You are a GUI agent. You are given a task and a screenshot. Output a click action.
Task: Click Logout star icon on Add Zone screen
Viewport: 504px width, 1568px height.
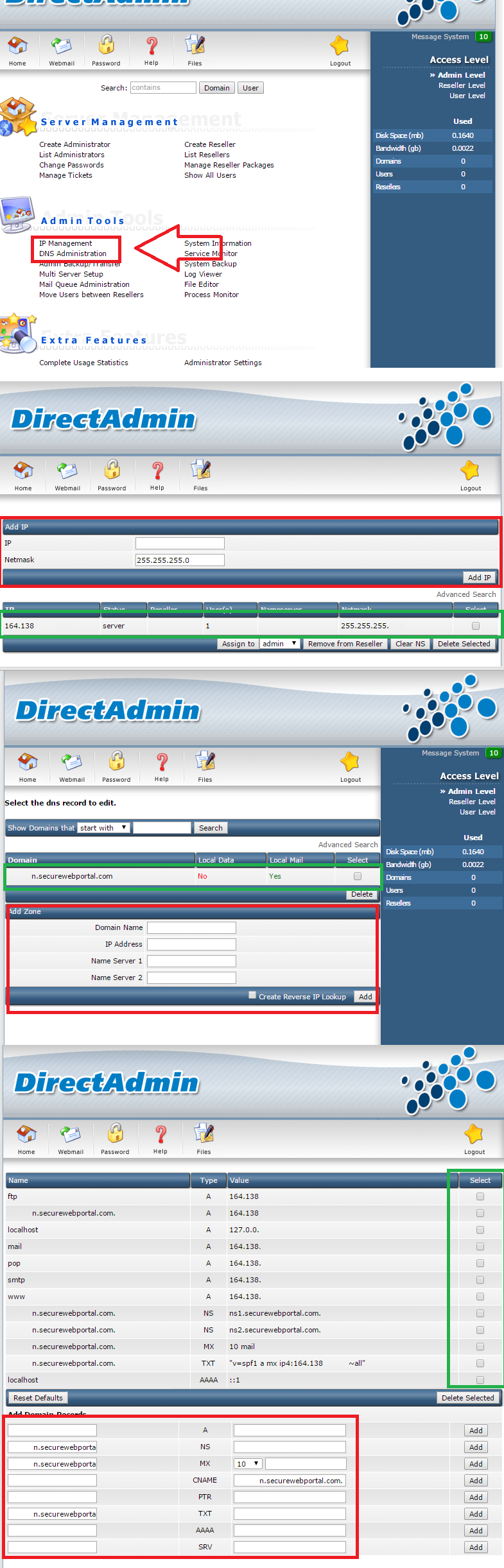(x=350, y=762)
